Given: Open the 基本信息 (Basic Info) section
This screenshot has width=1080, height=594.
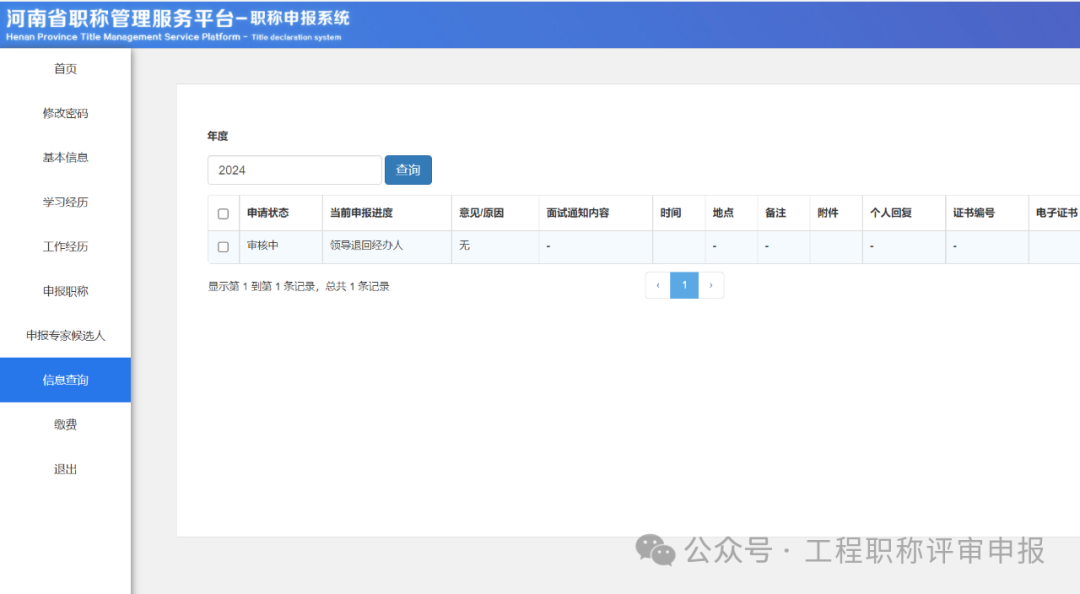Looking at the screenshot, I should tap(66, 157).
